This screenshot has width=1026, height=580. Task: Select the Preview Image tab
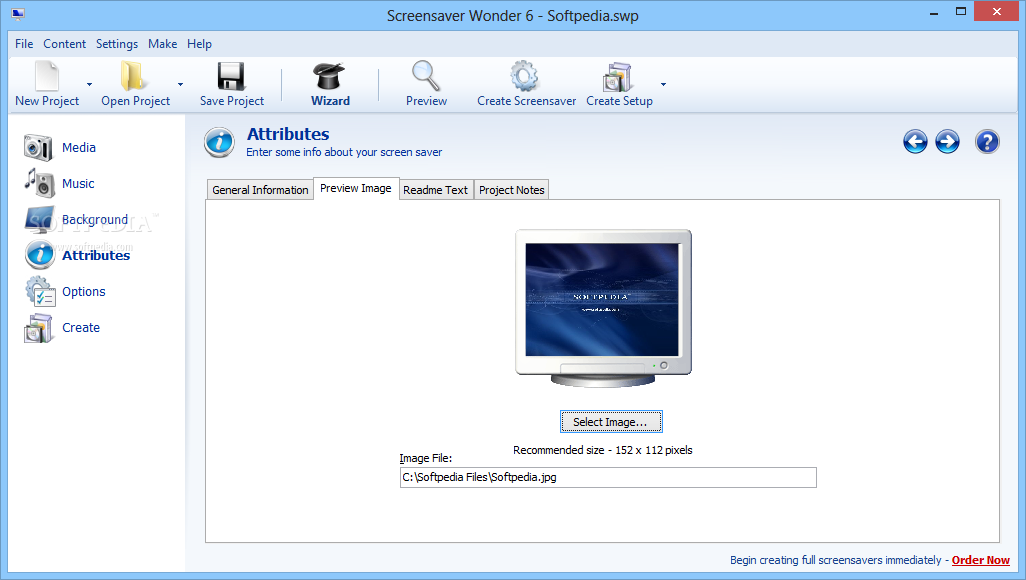tap(356, 189)
